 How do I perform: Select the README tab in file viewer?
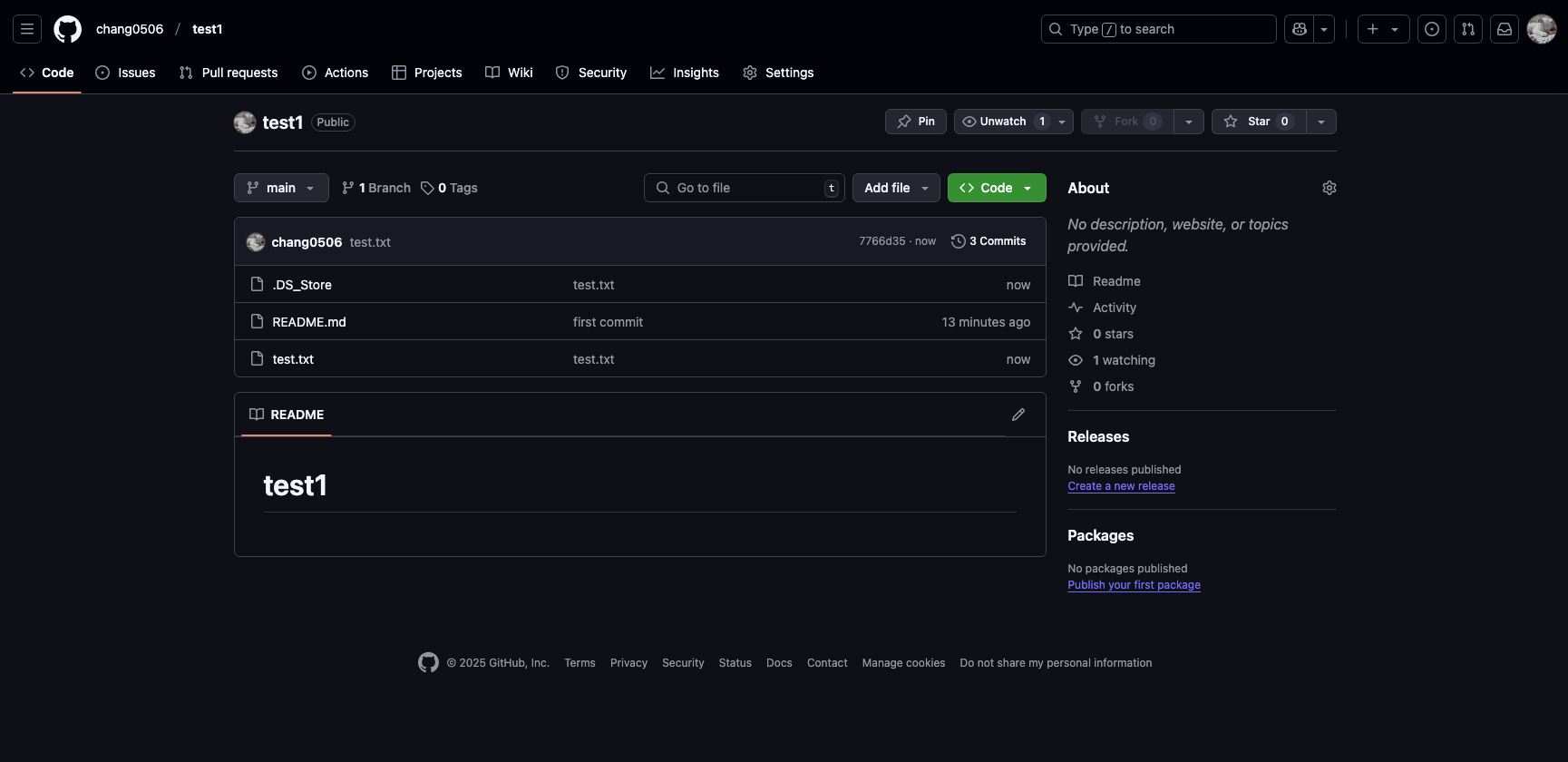287,415
